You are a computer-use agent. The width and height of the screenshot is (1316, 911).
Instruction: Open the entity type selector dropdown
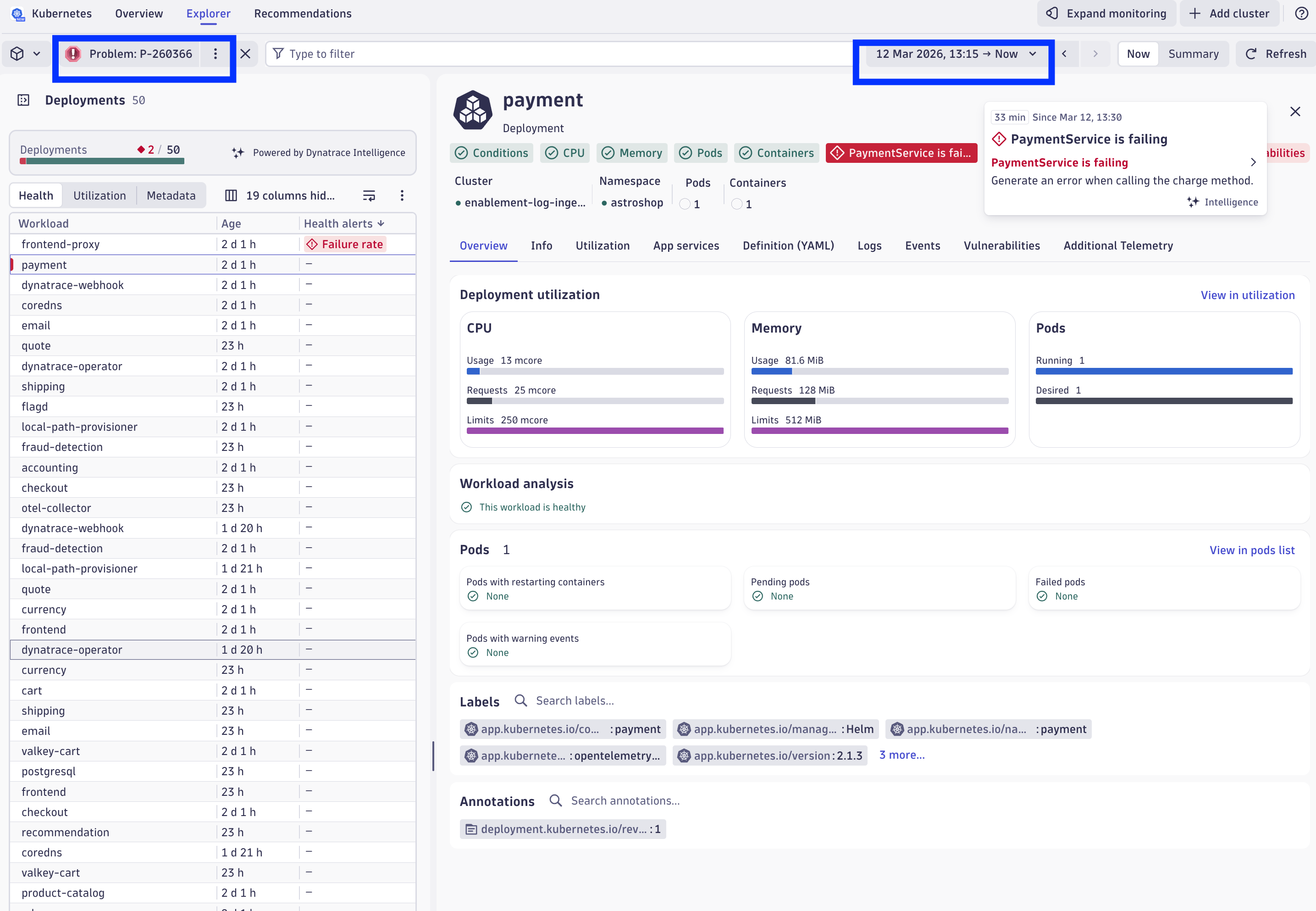click(25, 54)
